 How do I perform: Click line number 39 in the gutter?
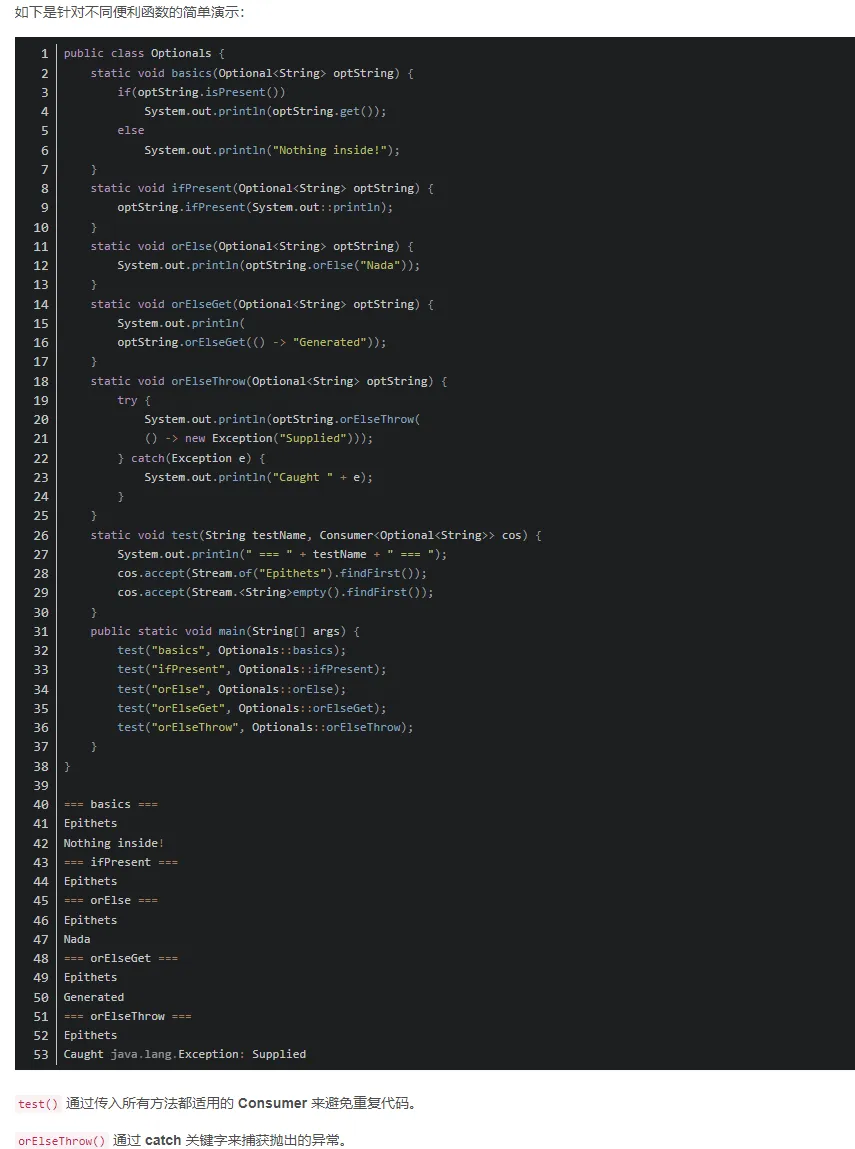[41, 785]
